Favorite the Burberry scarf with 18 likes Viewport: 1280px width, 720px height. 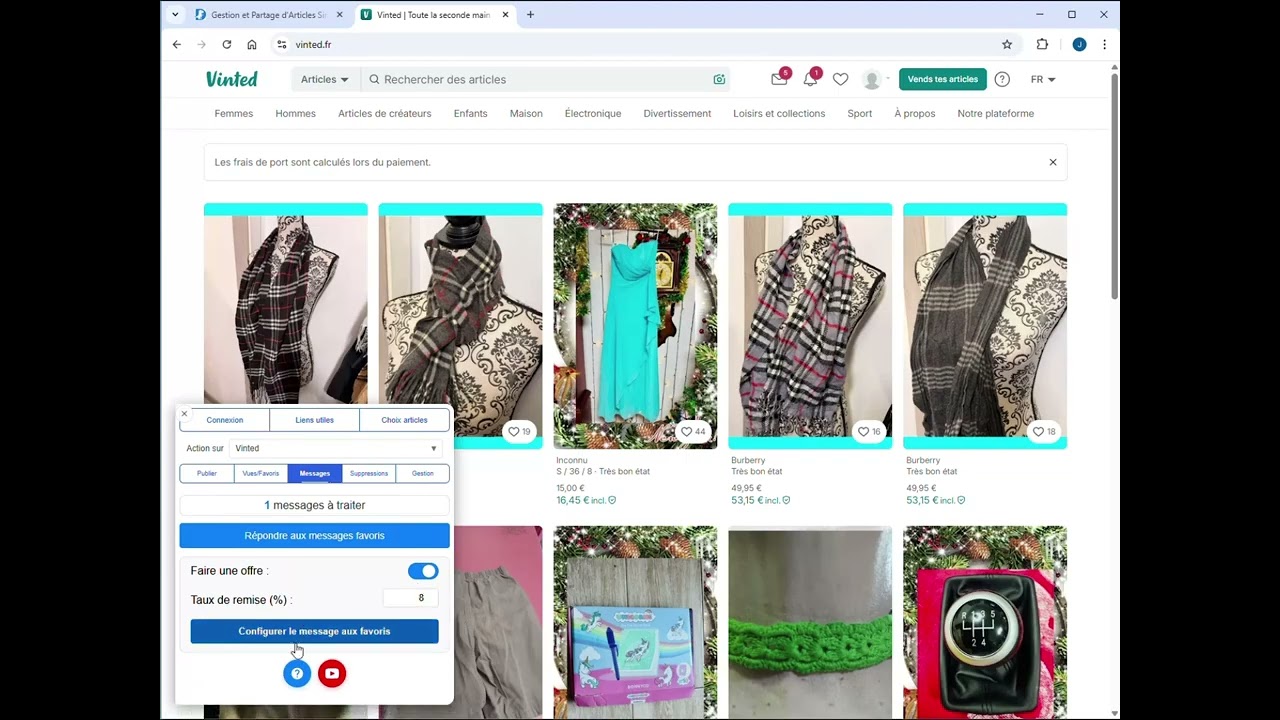[x=1044, y=432]
